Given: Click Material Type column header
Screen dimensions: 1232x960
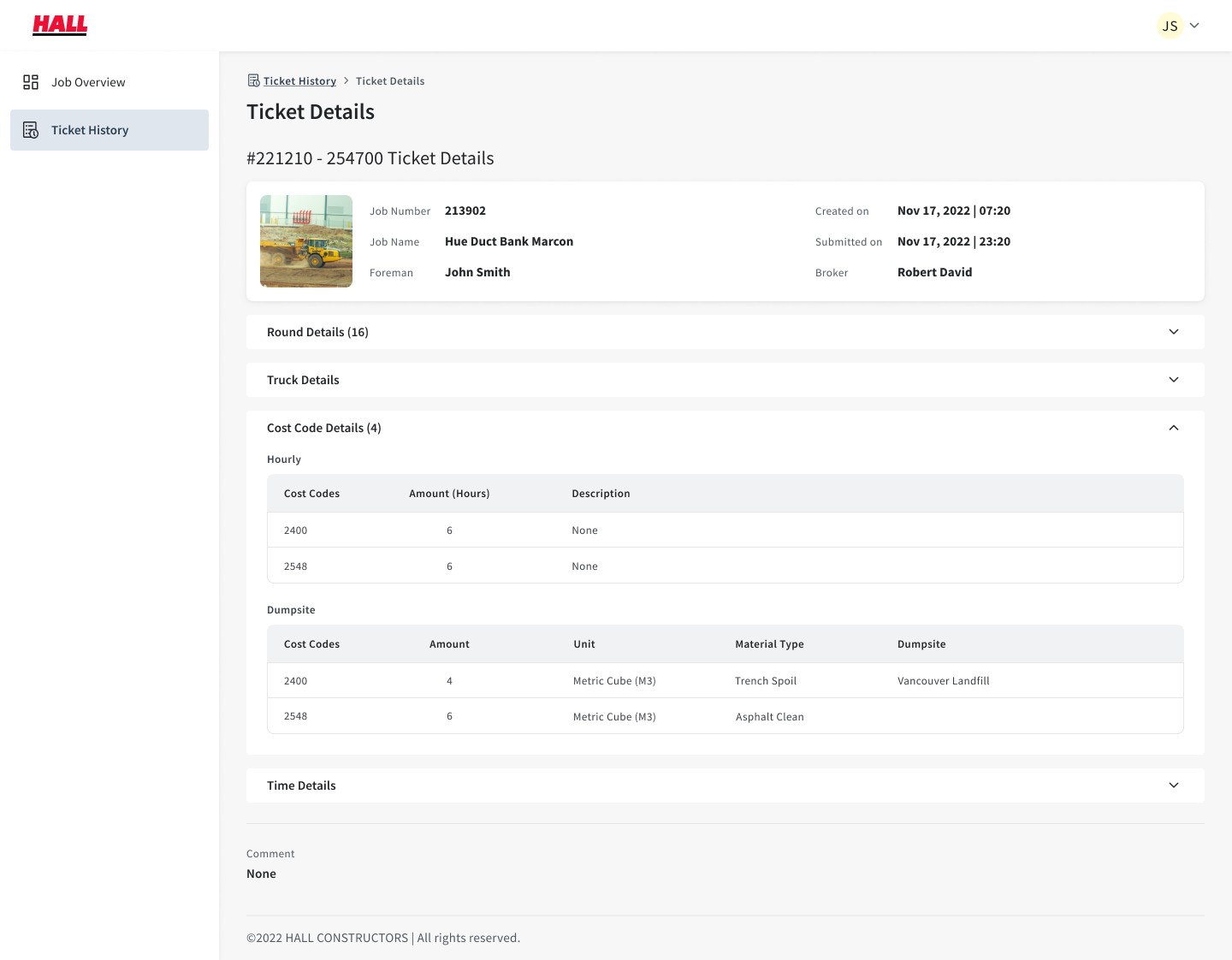Looking at the screenshot, I should pyautogui.click(x=769, y=644).
